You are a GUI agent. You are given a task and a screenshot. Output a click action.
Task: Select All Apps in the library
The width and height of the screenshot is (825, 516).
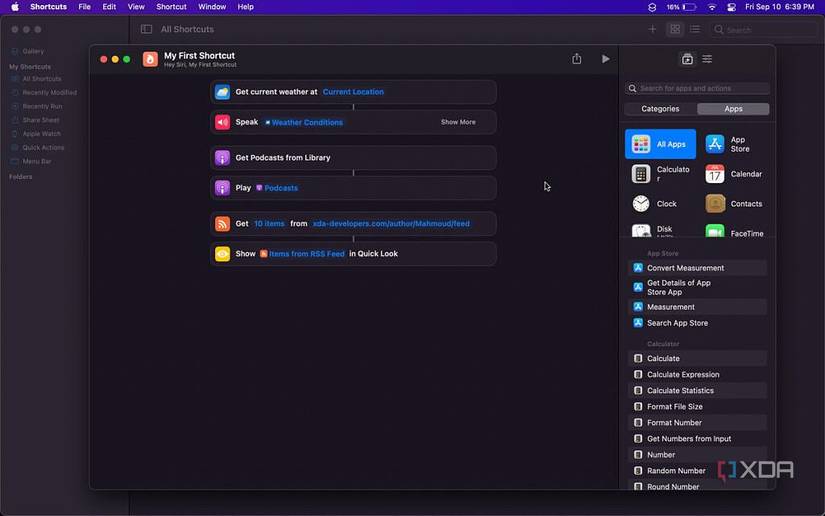660,144
